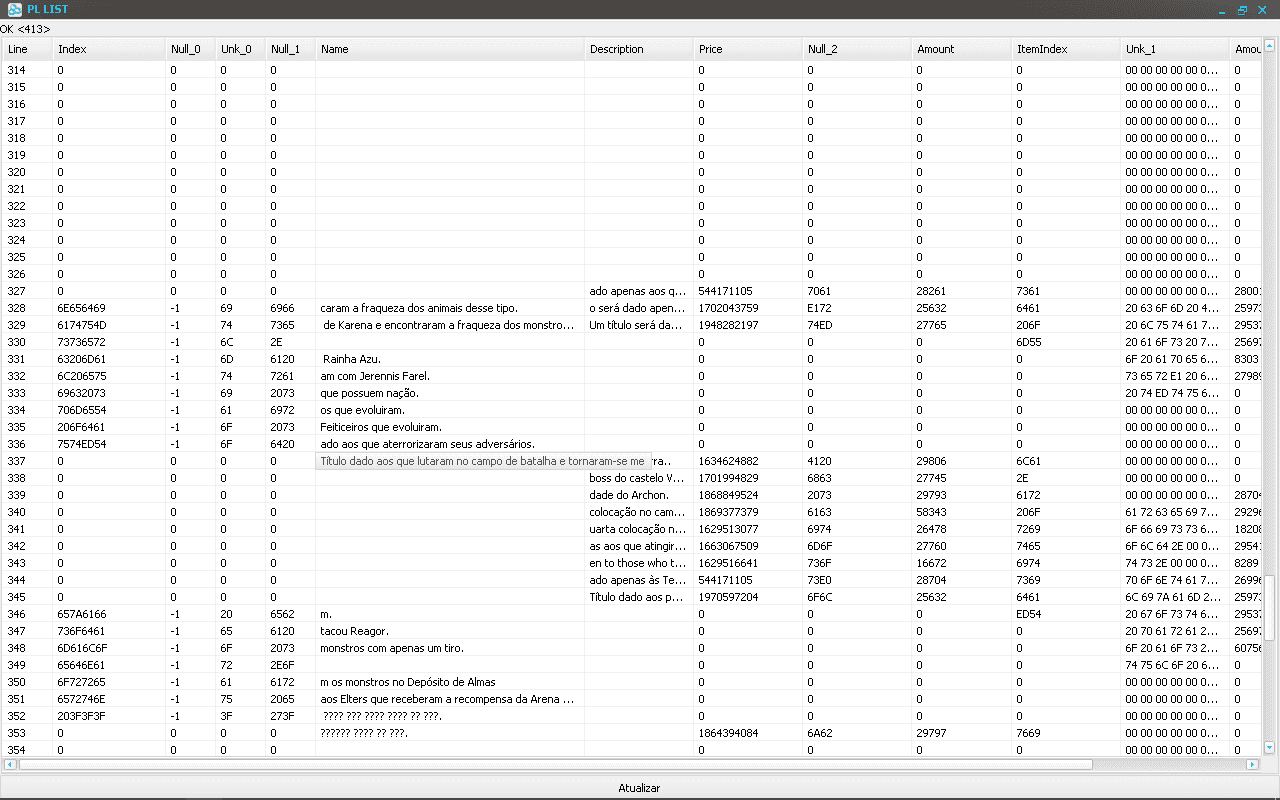Image resolution: width=1280 pixels, height=800 pixels.
Task: Select Null_2 cell 4120
Action: pos(857,461)
